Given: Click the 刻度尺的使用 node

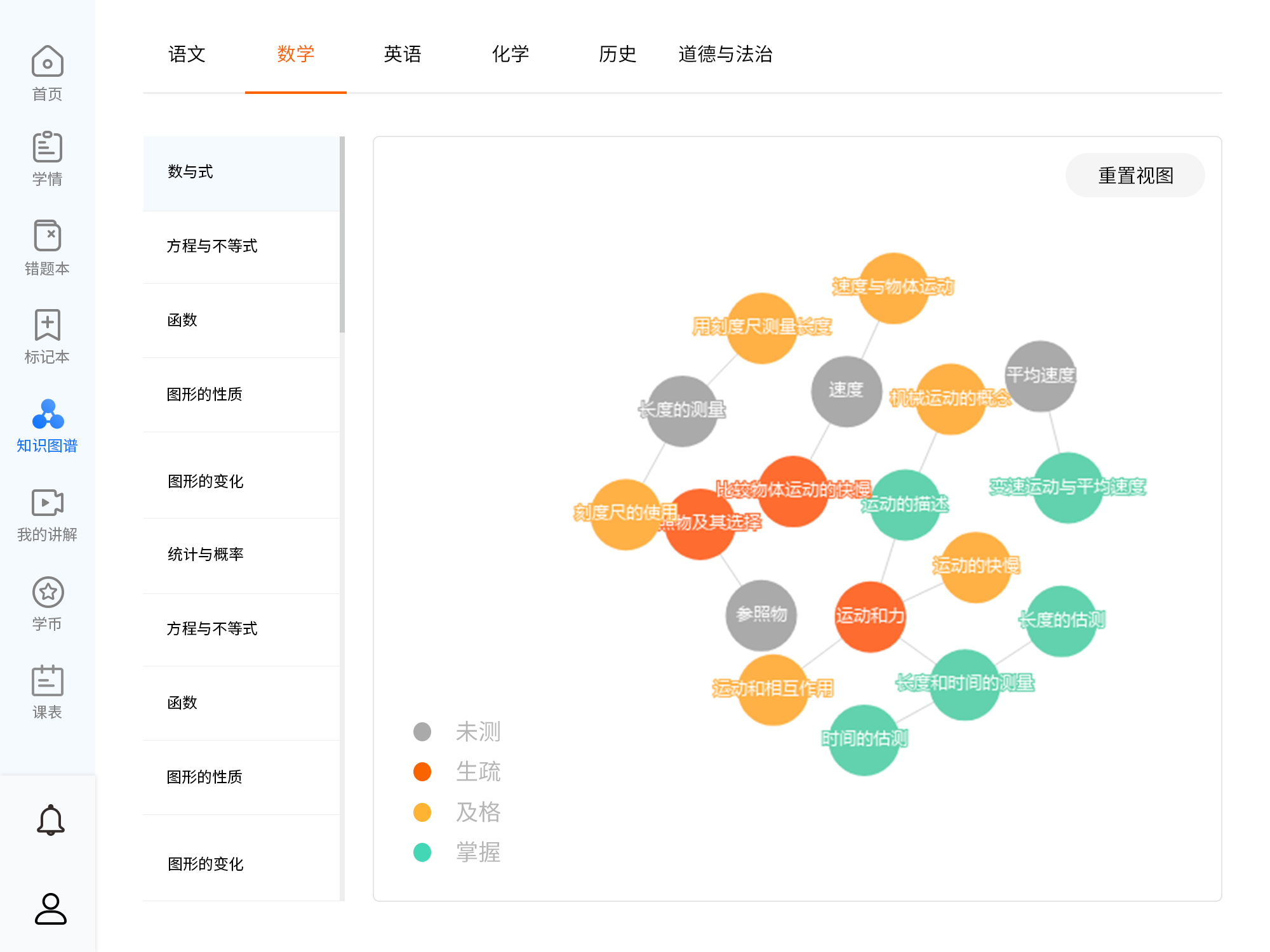Looking at the screenshot, I should point(625,514).
